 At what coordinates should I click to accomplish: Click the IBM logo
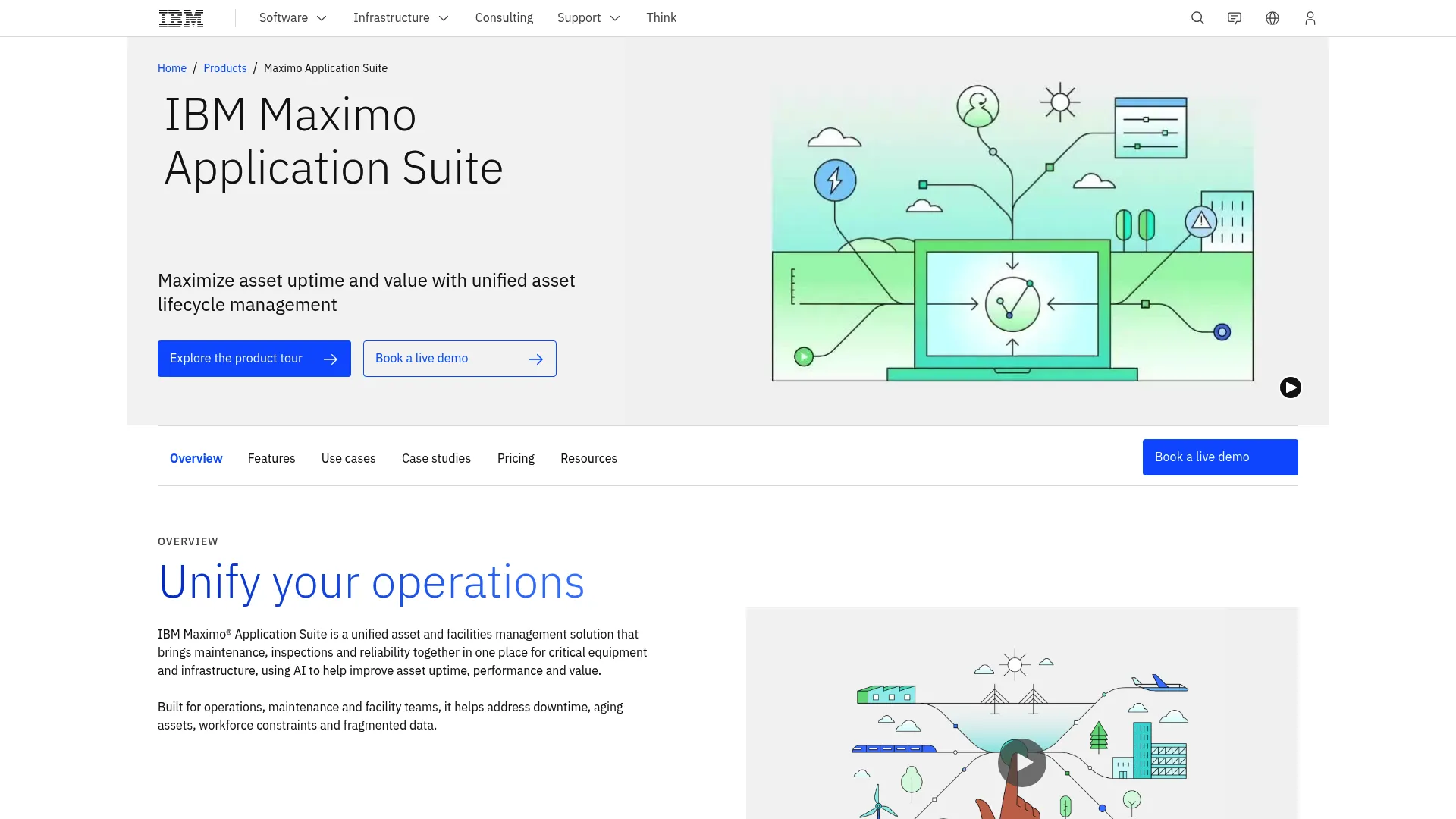(181, 18)
